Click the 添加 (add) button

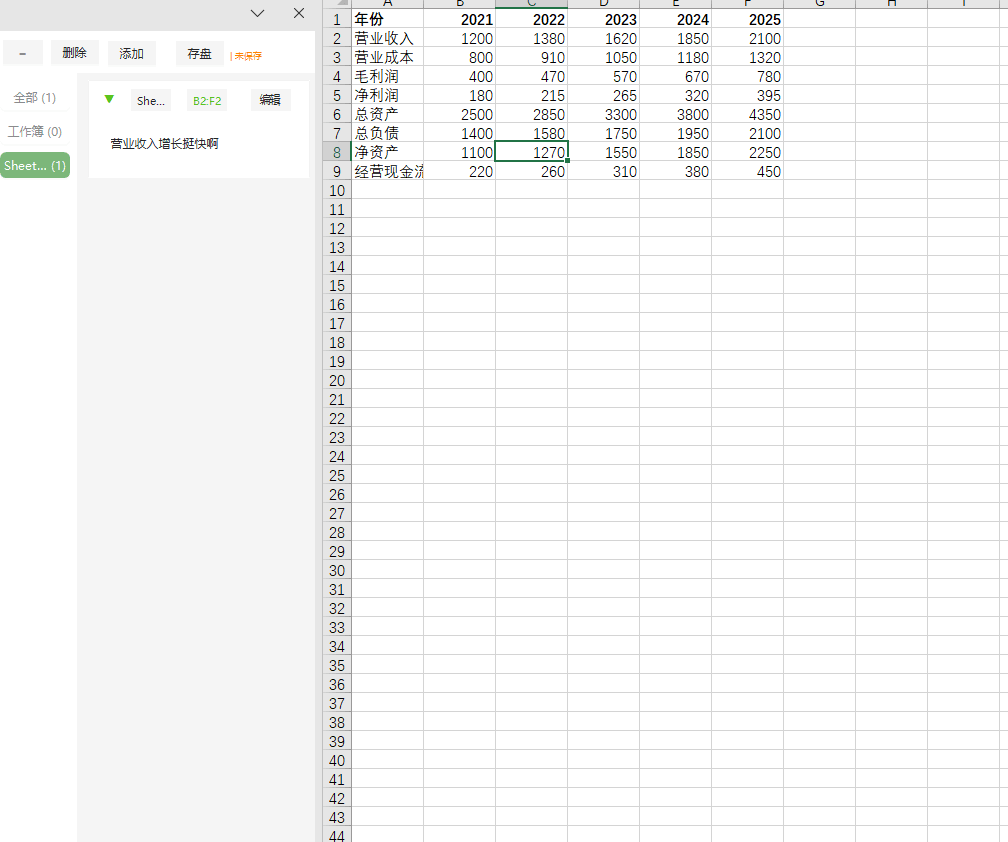[x=131, y=53]
